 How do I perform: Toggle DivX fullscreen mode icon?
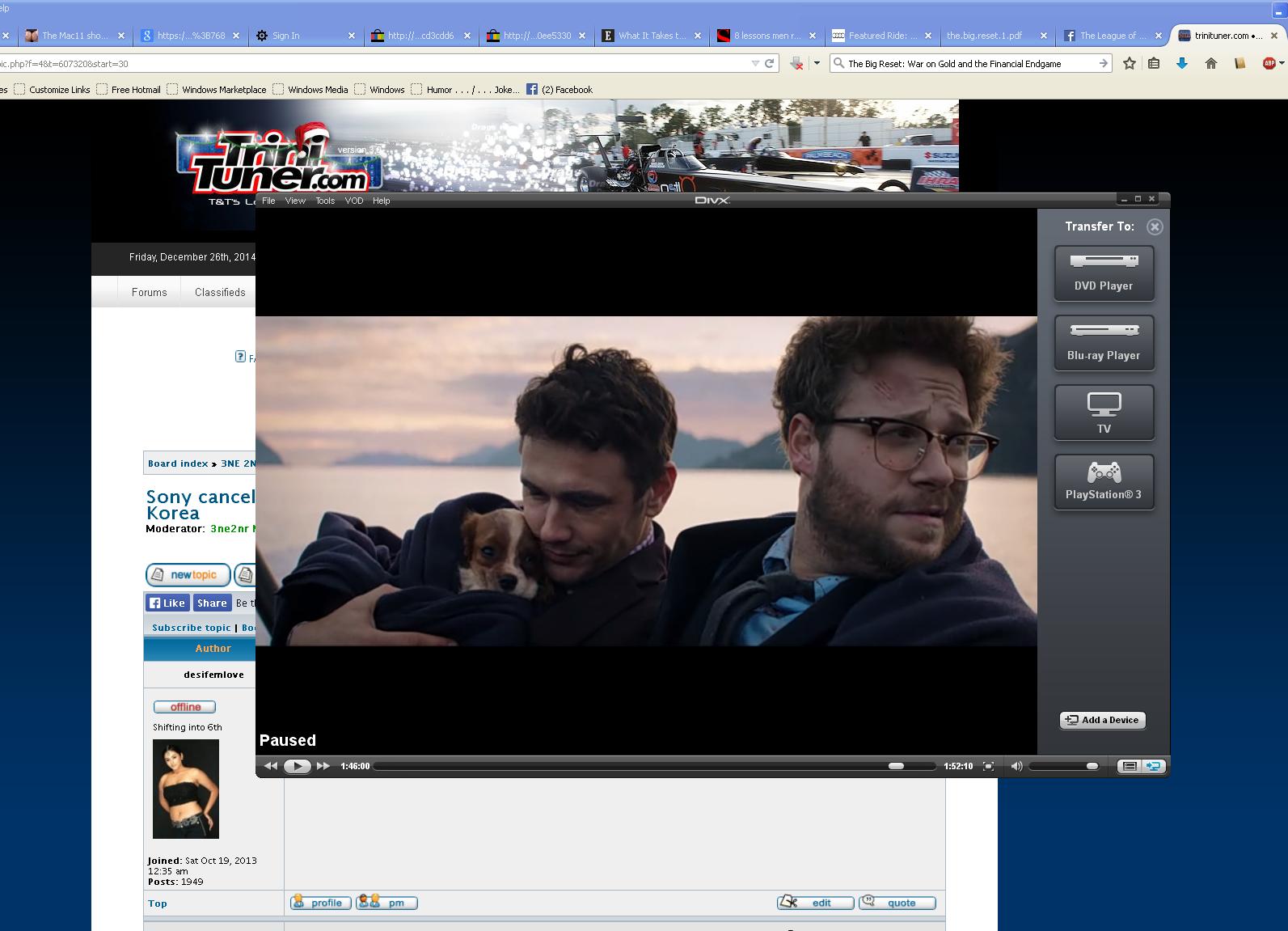coord(989,766)
